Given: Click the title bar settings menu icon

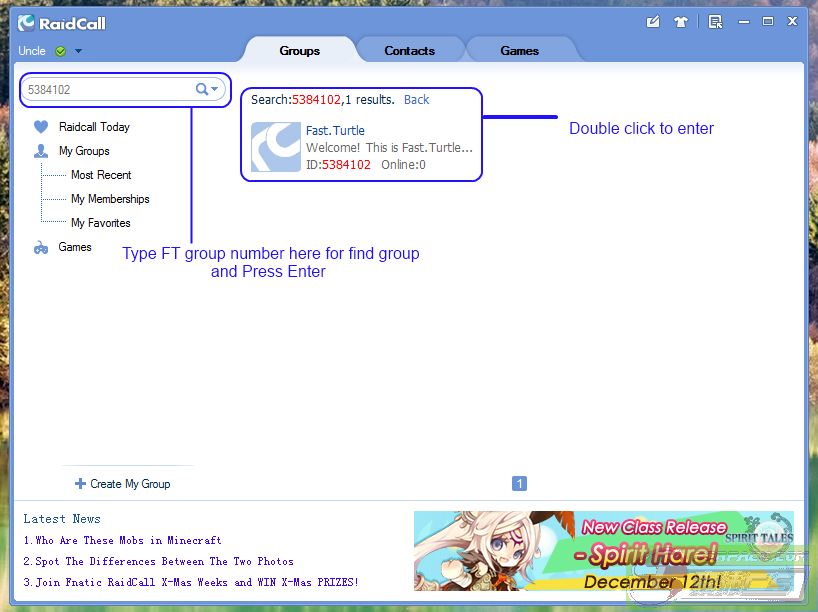Looking at the screenshot, I should coord(715,22).
